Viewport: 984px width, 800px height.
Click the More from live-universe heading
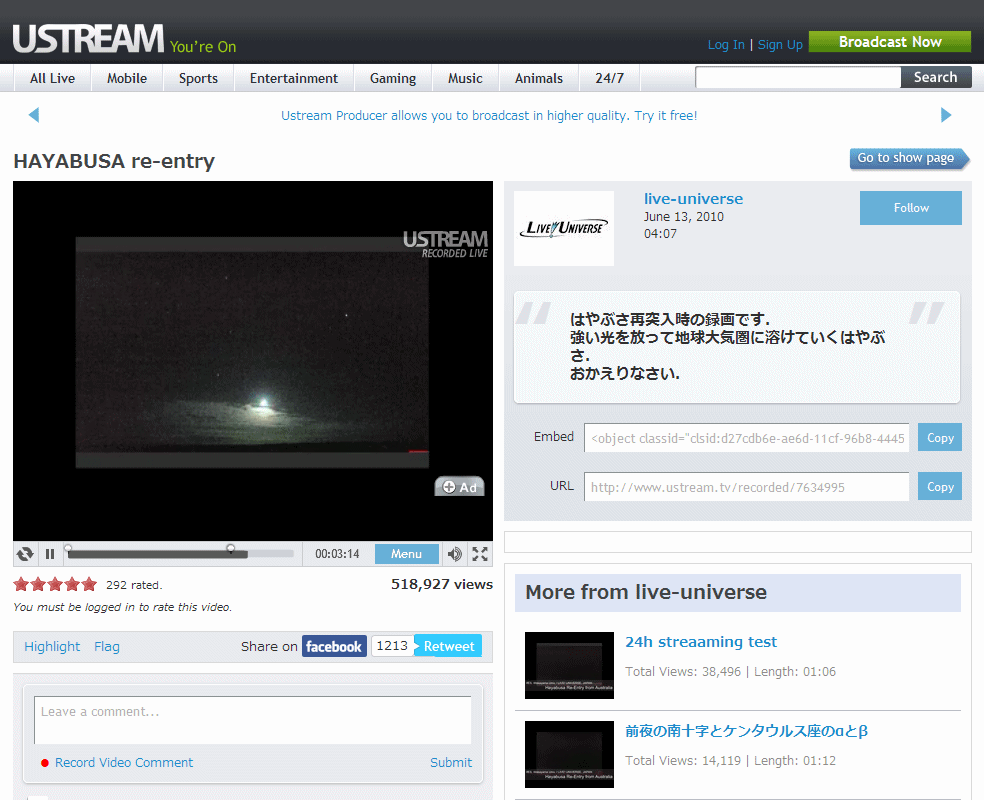pyautogui.click(x=646, y=592)
